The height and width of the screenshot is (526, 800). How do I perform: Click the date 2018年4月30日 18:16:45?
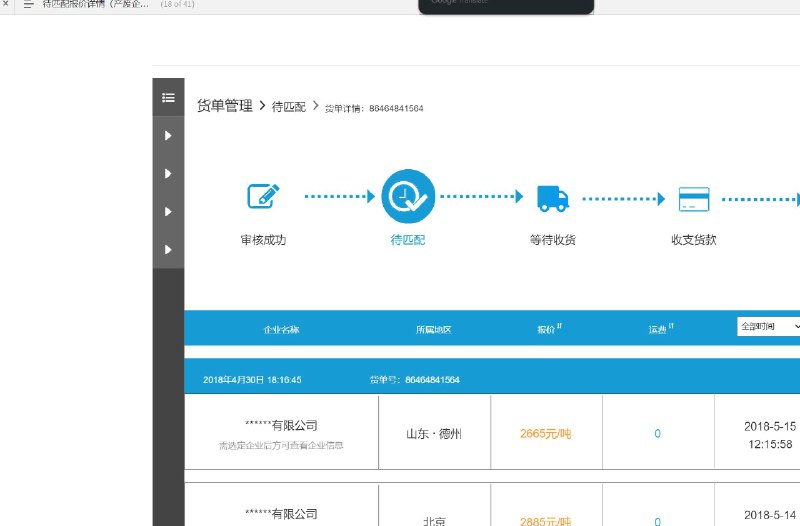click(x=252, y=380)
